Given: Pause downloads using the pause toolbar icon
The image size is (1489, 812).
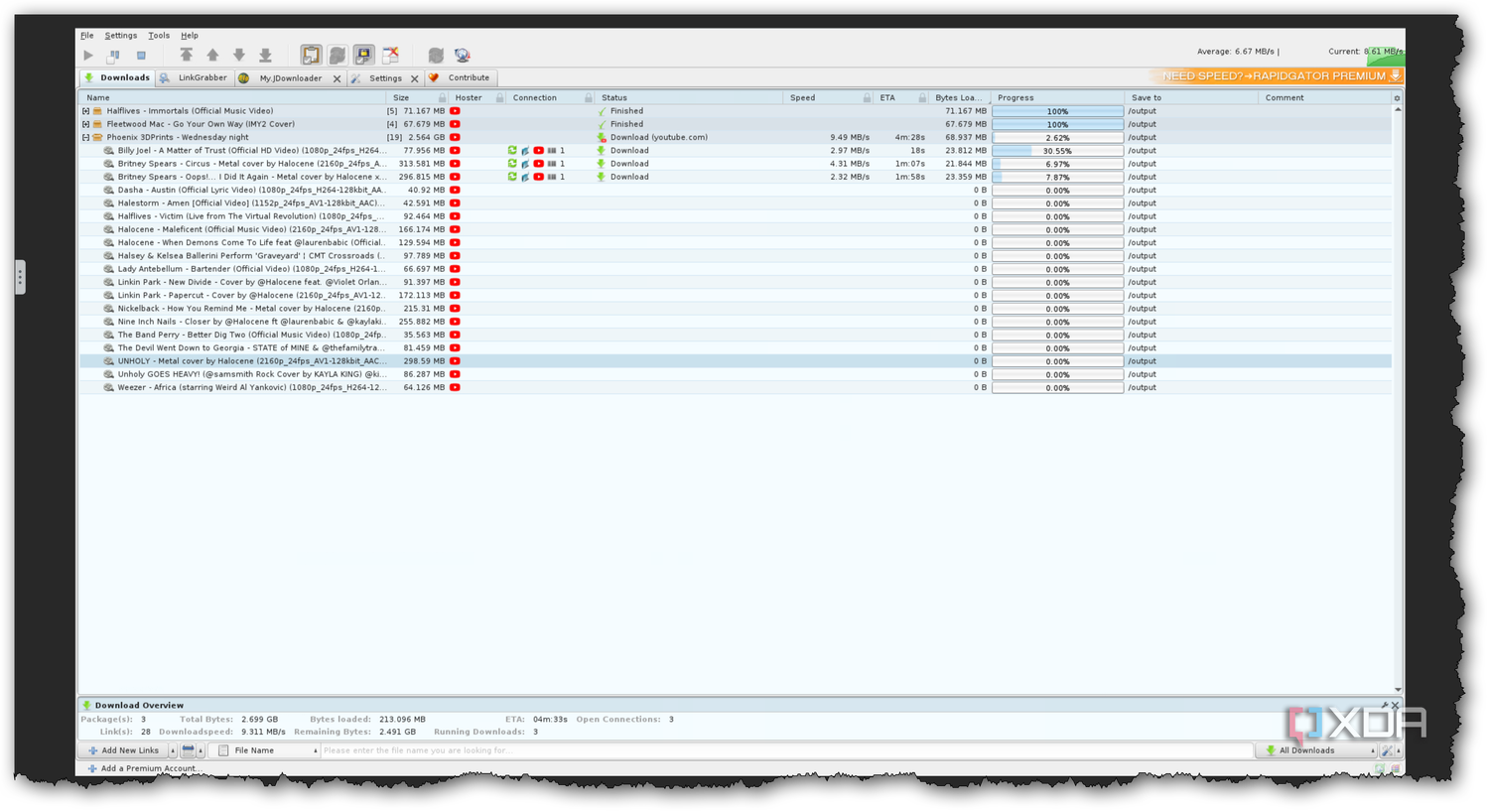Looking at the screenshot, I should click(114, 56).
